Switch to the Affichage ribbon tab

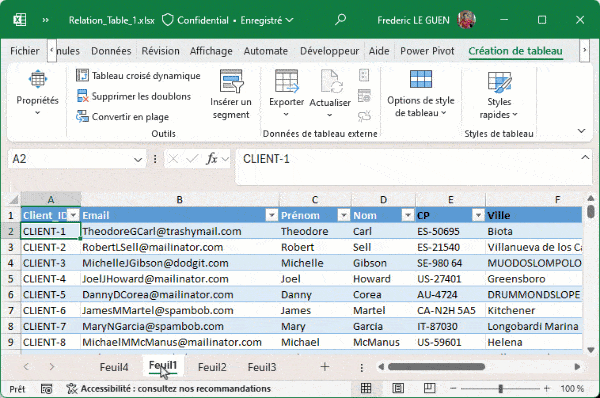point(211,51)
